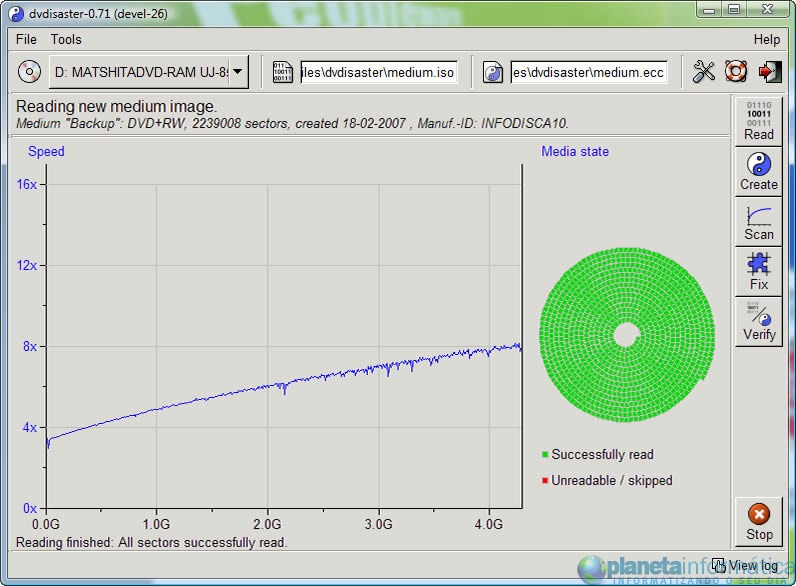796x586 pixels.
Task: Click the green Successfully read legend swatch
Action: [545, 454]
